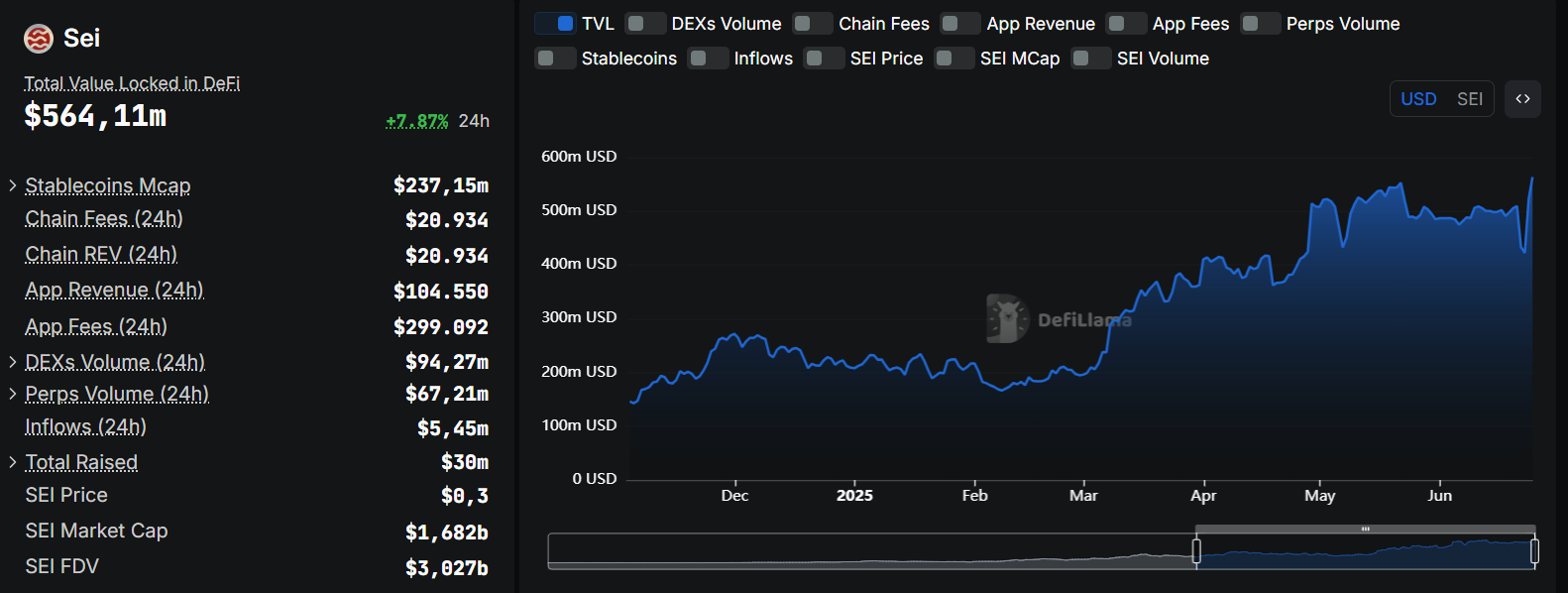
Task: Click the $237,15m stablecoins value
Action: click(x=441, y=185)
